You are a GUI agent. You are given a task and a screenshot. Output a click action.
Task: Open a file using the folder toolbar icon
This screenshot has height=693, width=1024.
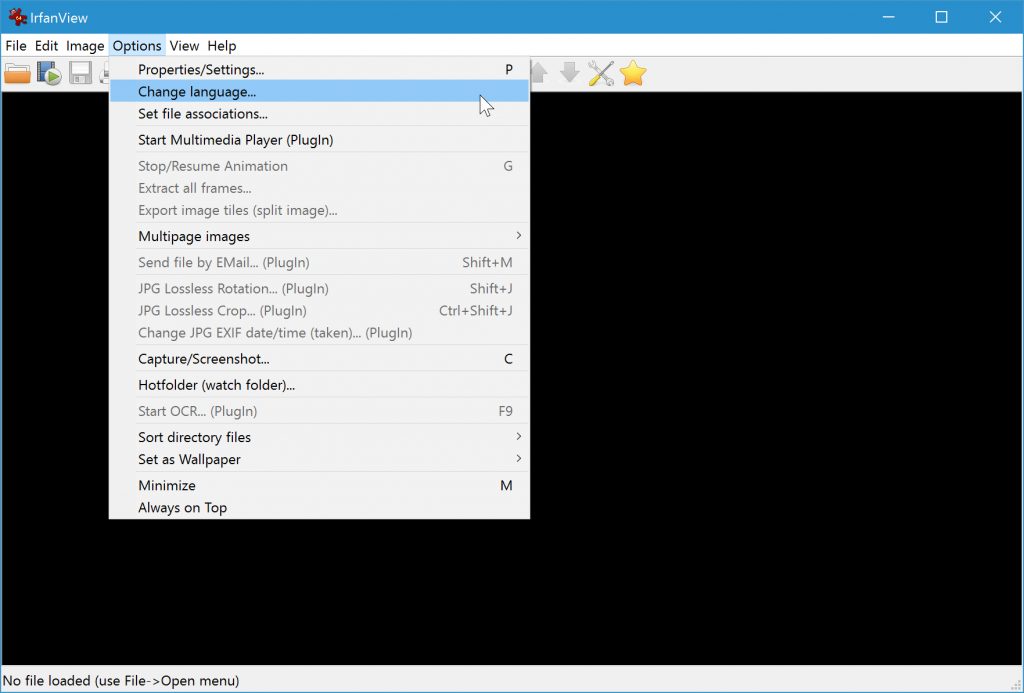click(17, 72)
